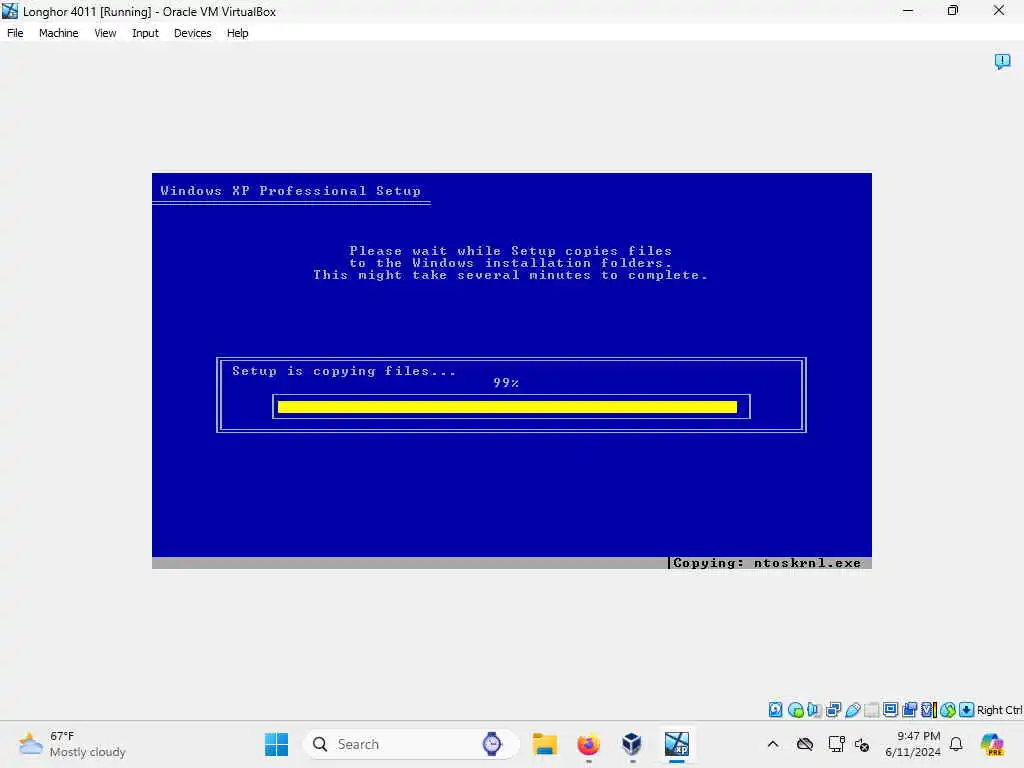The height and width of the screenshot is (768, 1024).
Task: Click the audio indicator in VM status bar
Action: click(814, 709)
